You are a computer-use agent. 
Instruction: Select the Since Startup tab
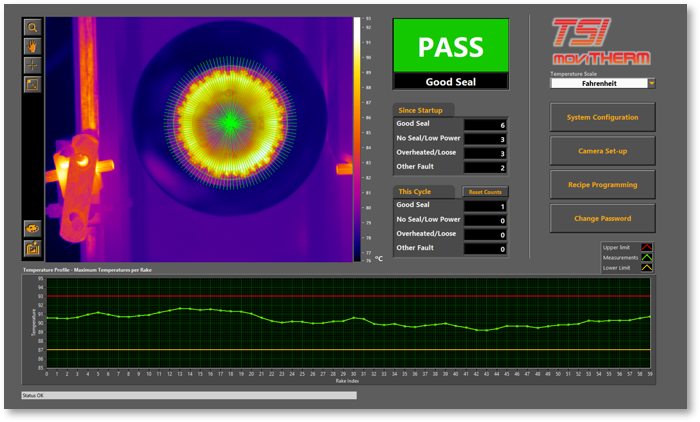coord(423,110)
